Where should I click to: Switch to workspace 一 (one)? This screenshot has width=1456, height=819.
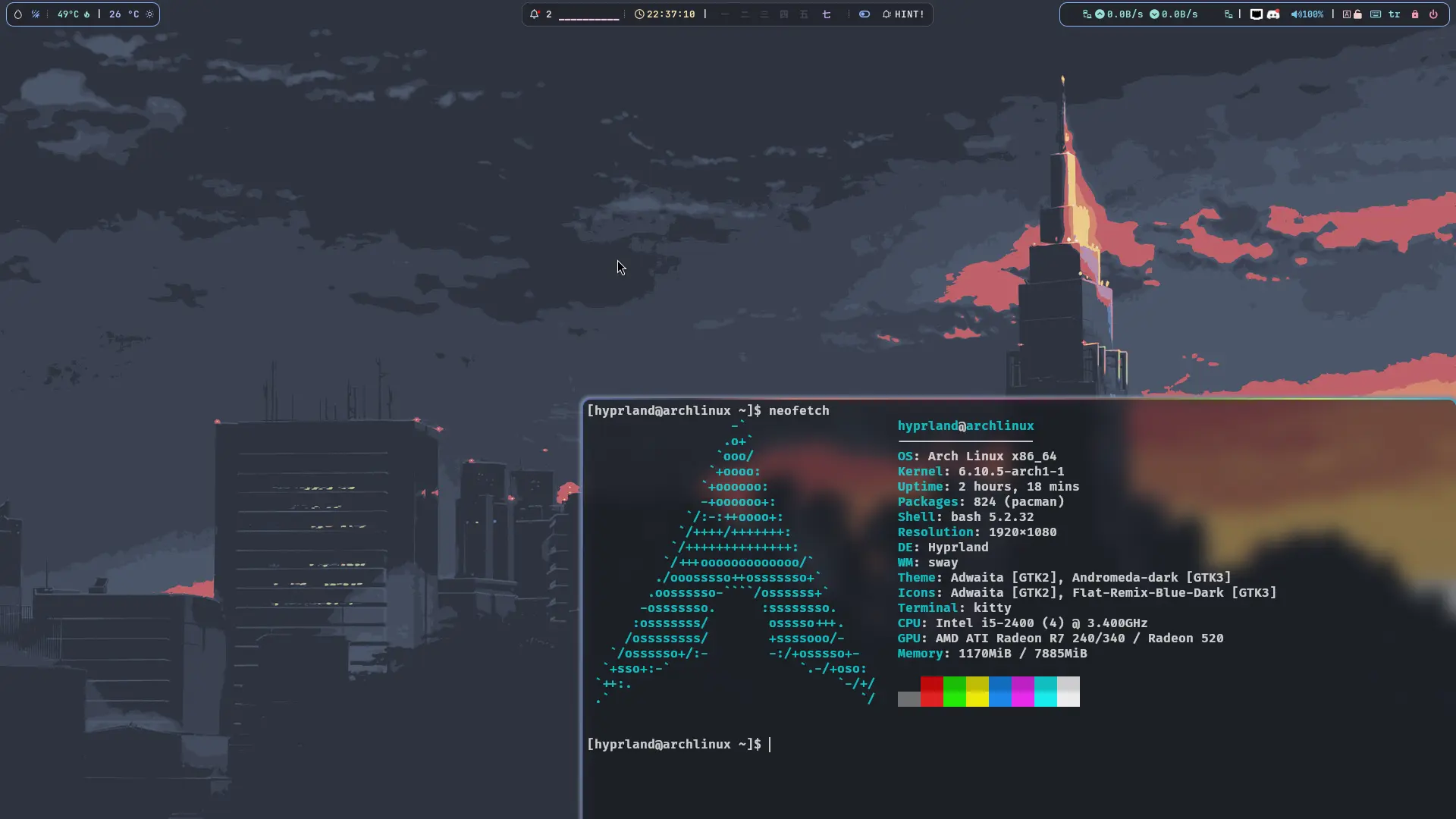point(725,14)
